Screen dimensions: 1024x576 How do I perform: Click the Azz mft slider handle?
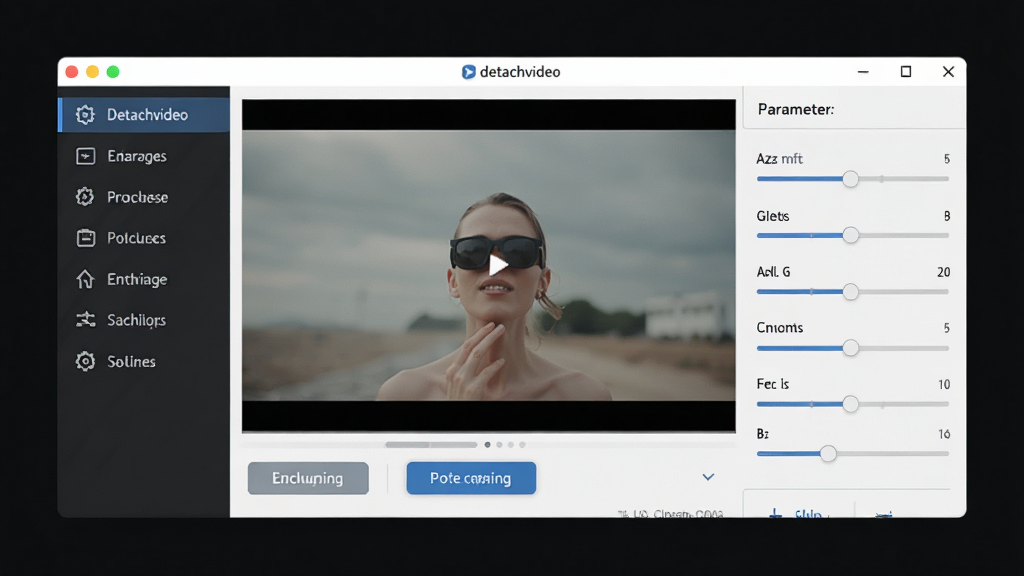850,179
